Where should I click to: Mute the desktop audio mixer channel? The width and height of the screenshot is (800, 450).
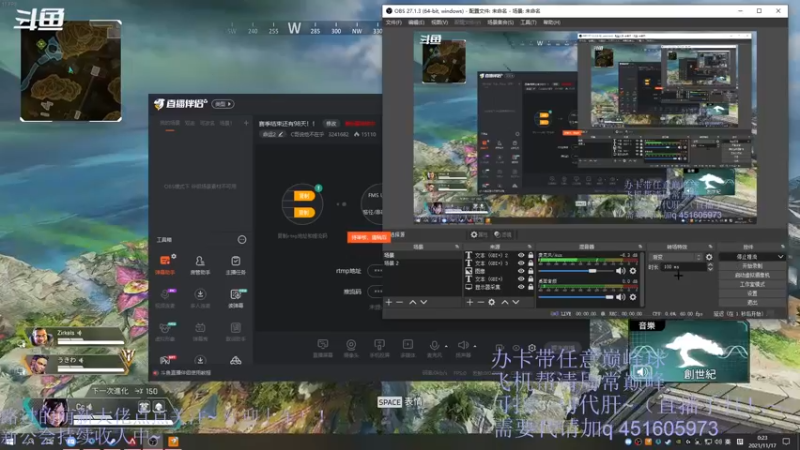(620, 296)
